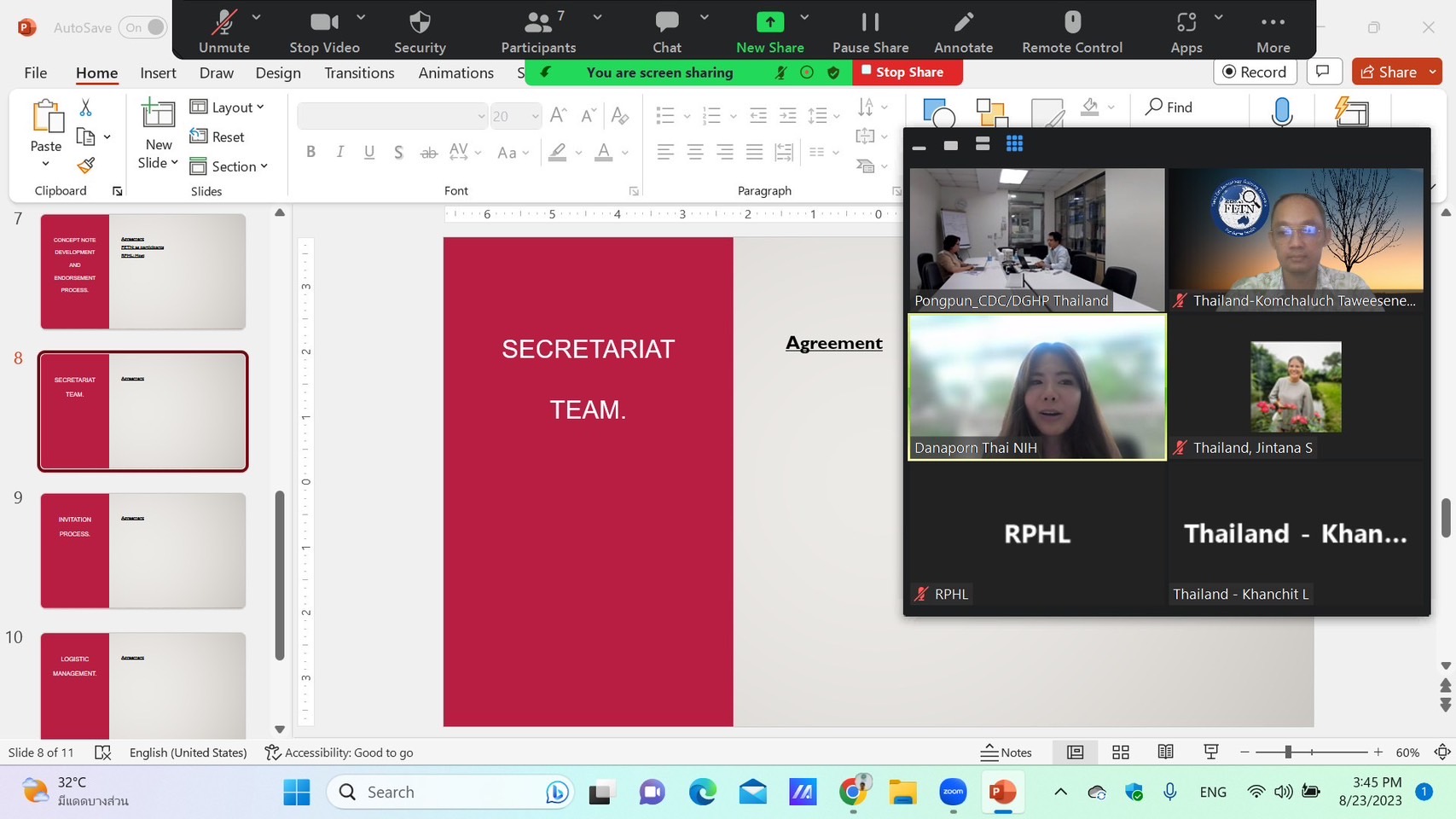The height and width of the screenshot is (819, 1456).
Task: Toggle Notes pane in status bar
Action: pos(1006,752)
